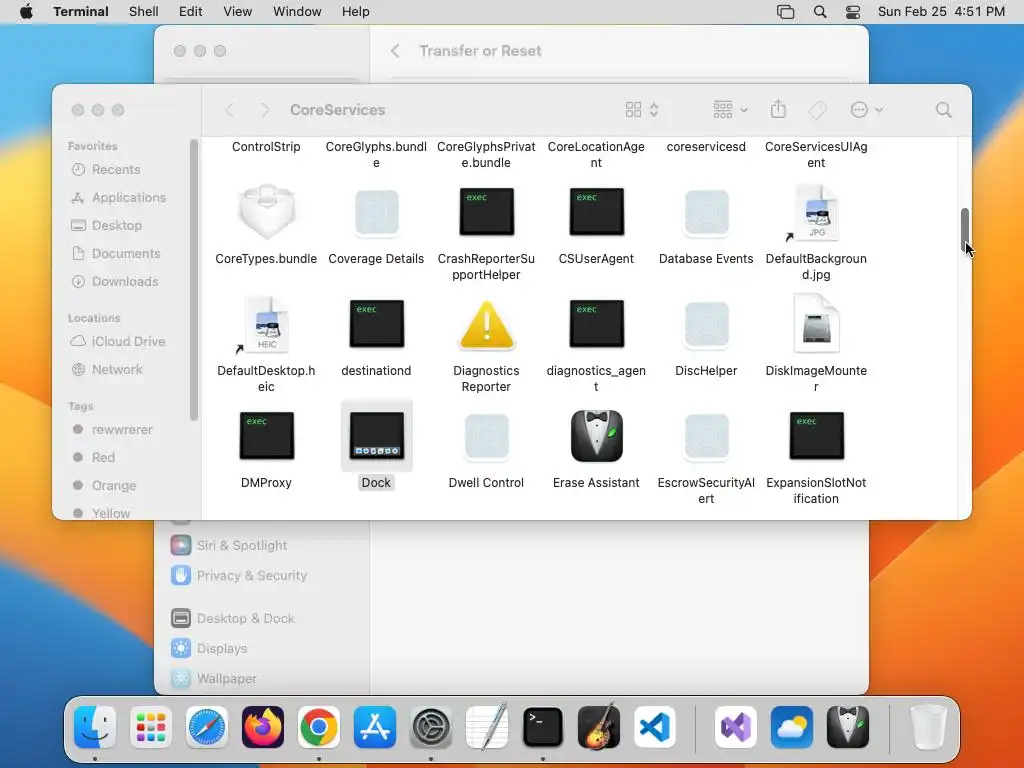This screenshot has width=1024, height=768.
Task: Click the Finder sidebar scrollbar
Action: [193, 280]
